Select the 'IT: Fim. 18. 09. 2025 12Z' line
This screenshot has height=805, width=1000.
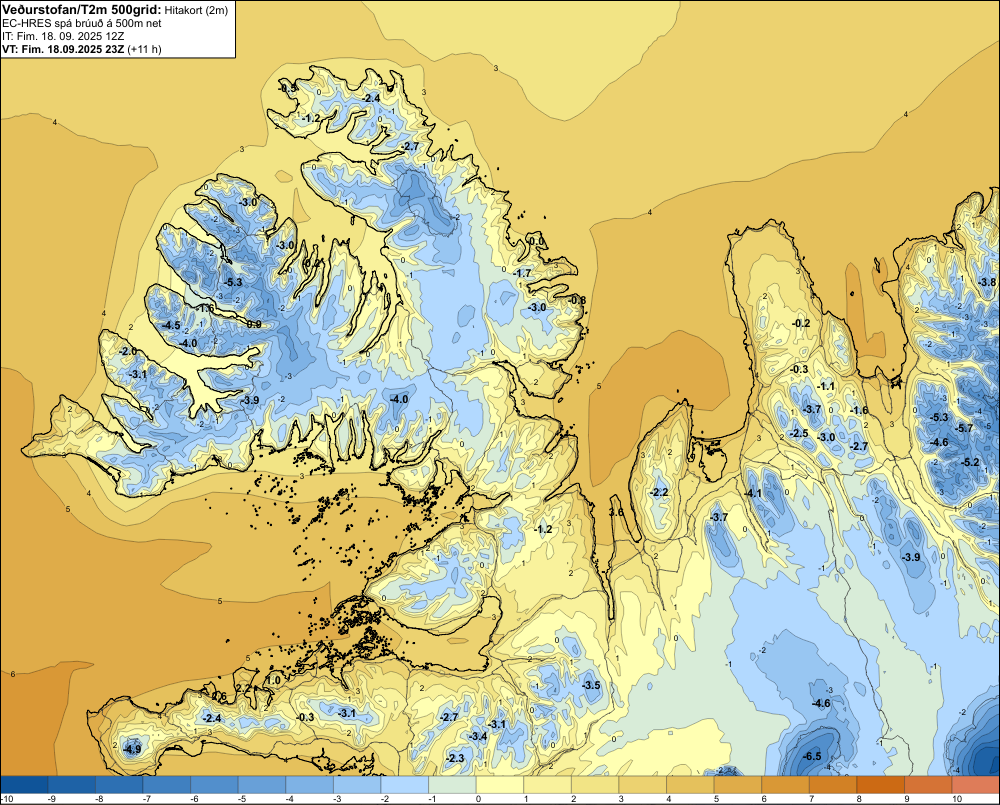[62, 36]
